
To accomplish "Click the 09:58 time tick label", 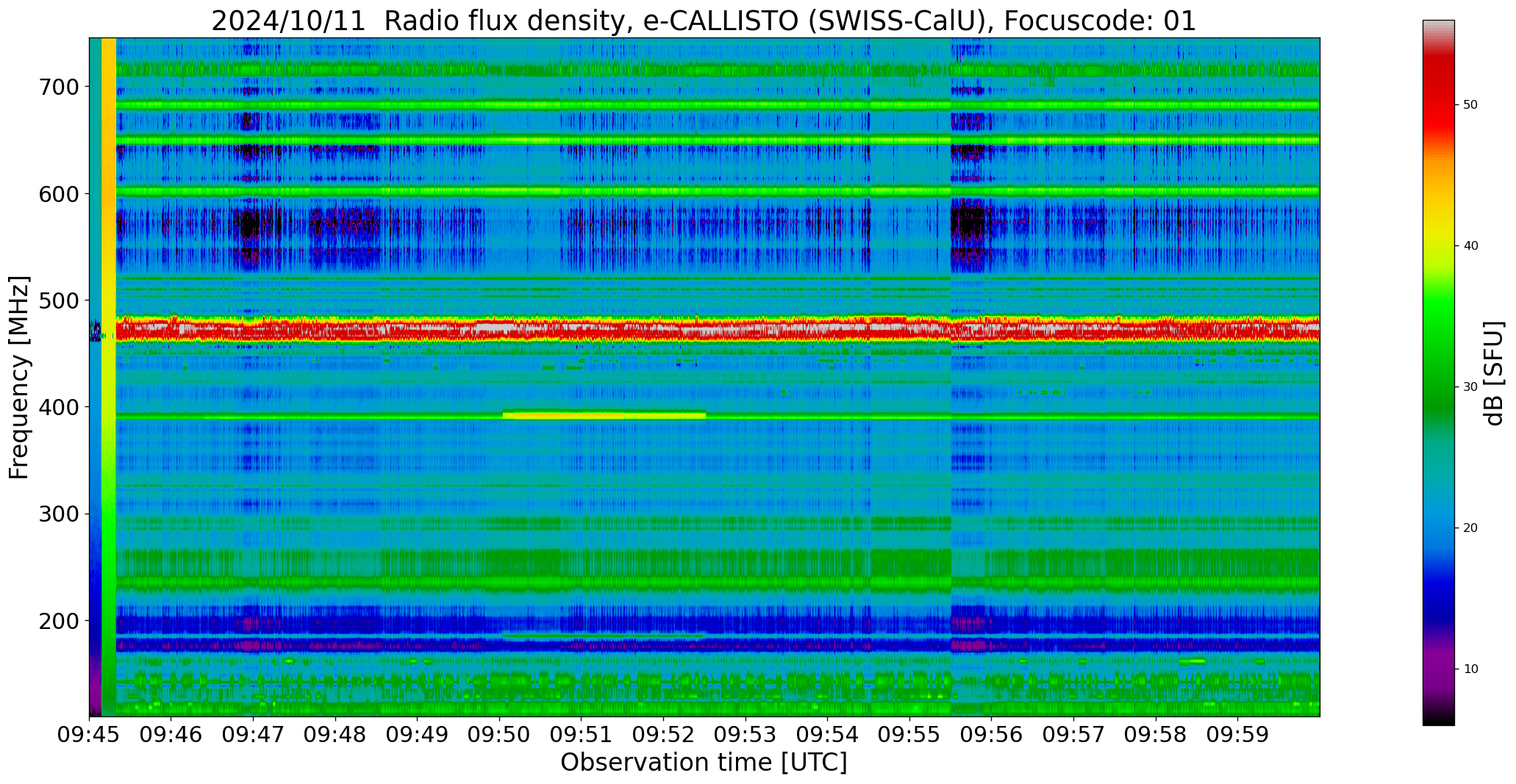I will (1156, 735).
